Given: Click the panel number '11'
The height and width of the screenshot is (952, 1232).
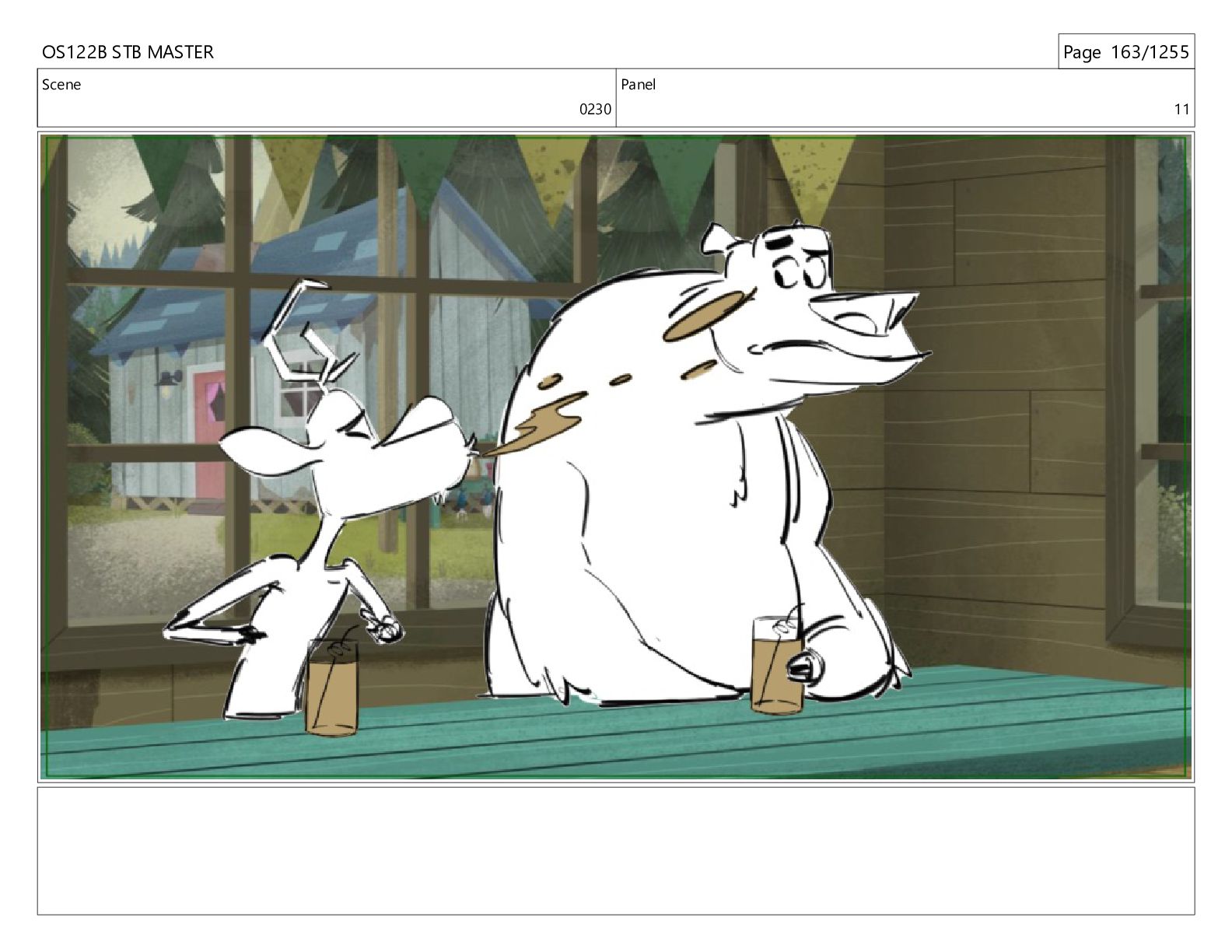Looking at the screenshot, I should [1181, 110].
